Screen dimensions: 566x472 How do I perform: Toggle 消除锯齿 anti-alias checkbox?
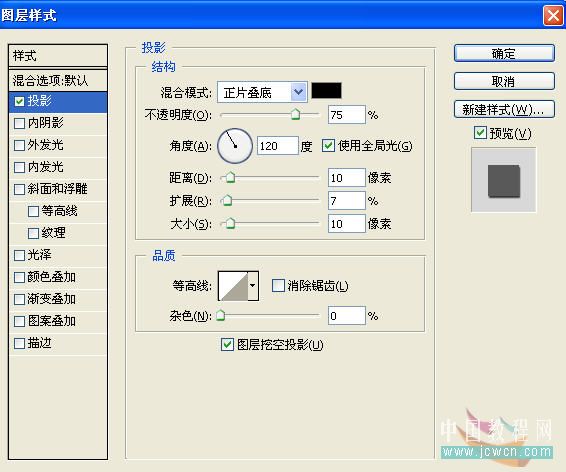tap(278, 285)
